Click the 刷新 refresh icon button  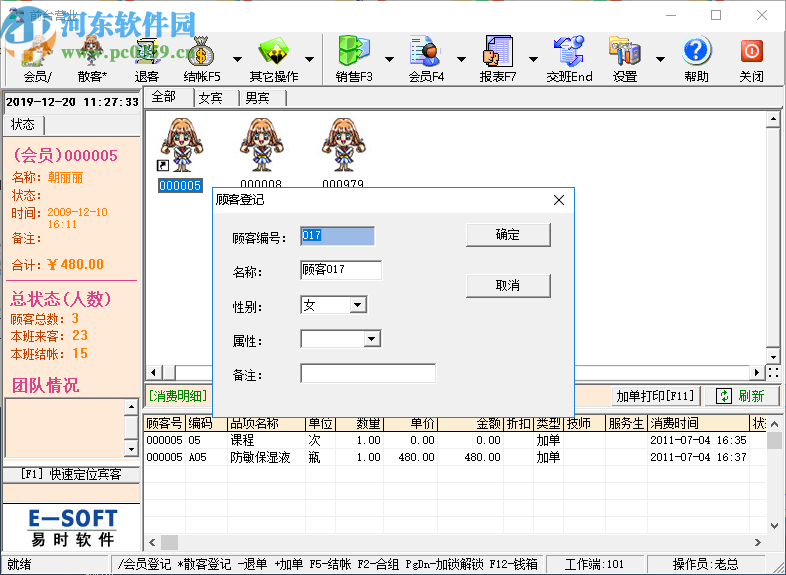[742, 396]
